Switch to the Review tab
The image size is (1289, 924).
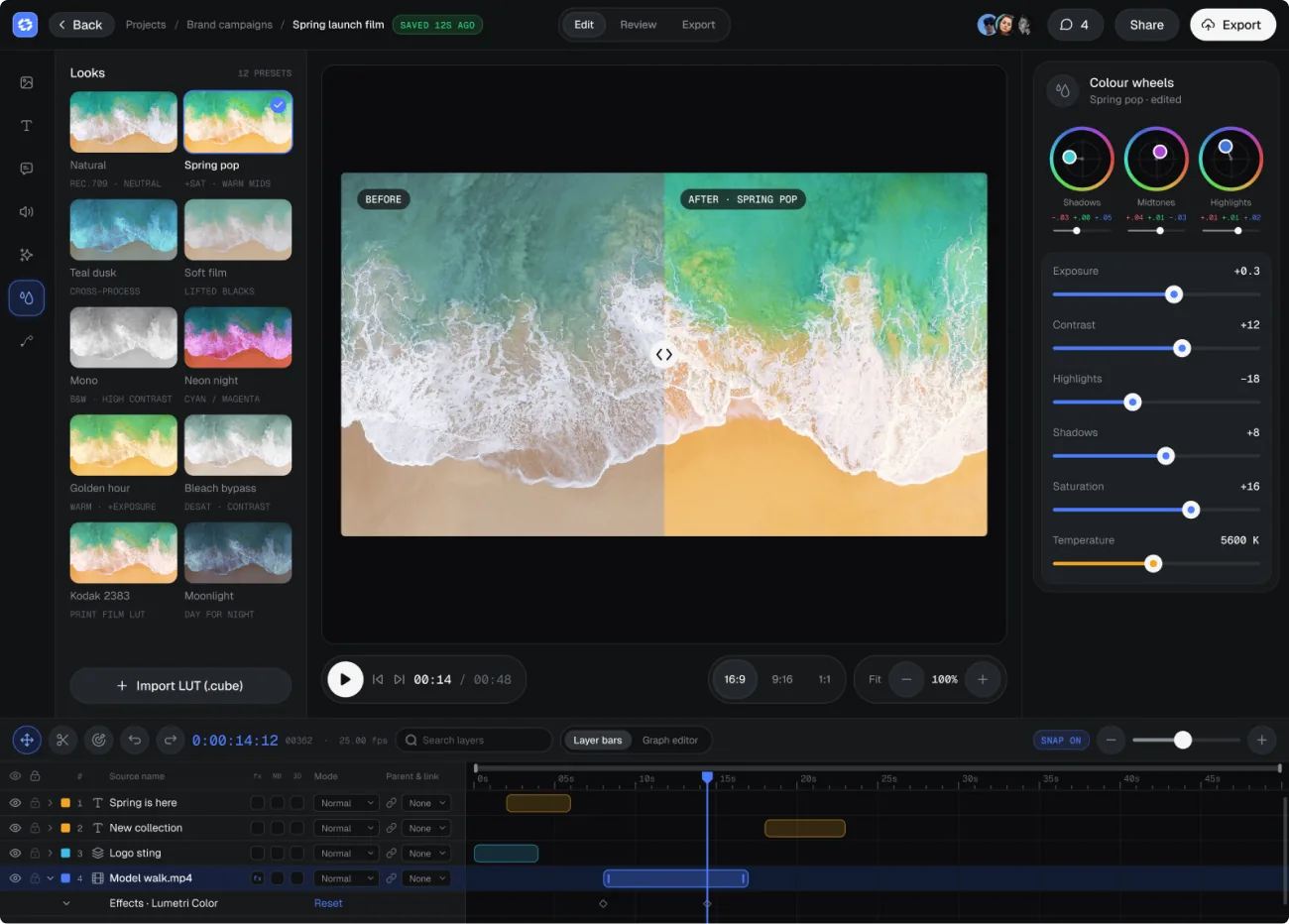[639, 25]
